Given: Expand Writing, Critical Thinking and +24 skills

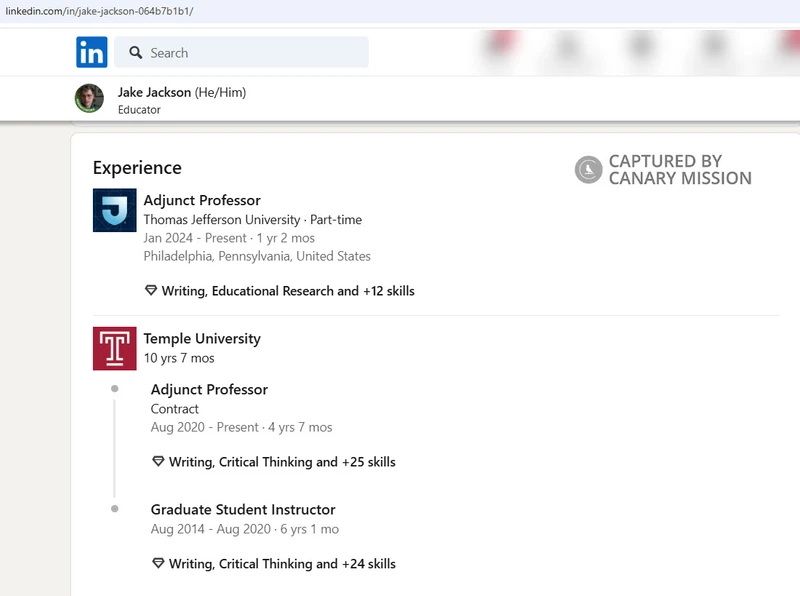Looking at the screenshot, I should point(282,564).
